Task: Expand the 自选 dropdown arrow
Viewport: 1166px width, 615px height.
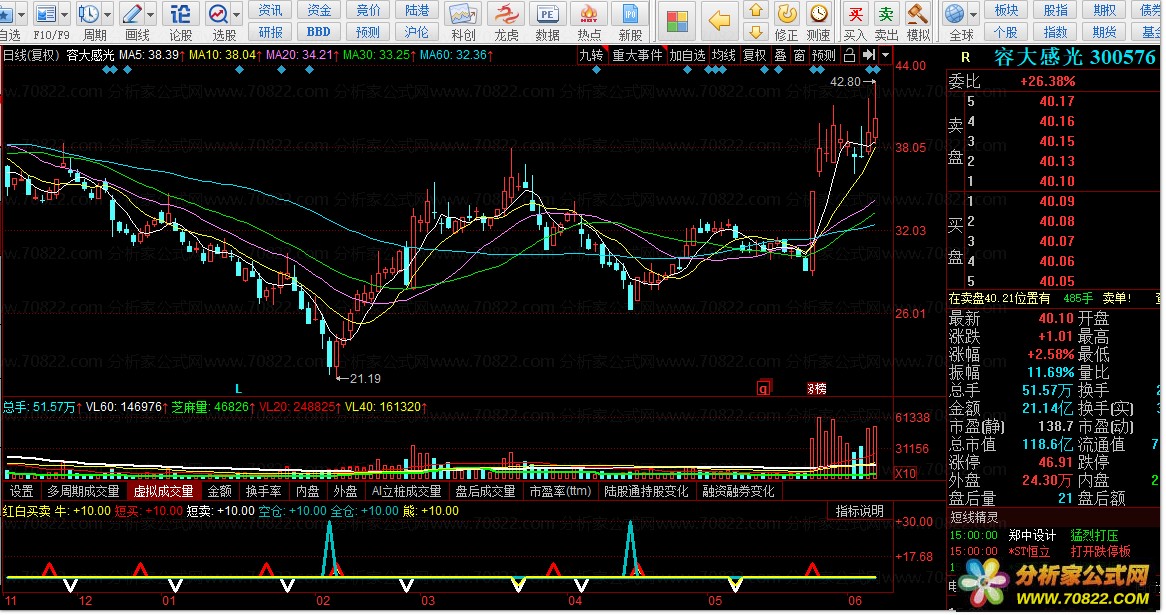Action: [x=22, y=14]
